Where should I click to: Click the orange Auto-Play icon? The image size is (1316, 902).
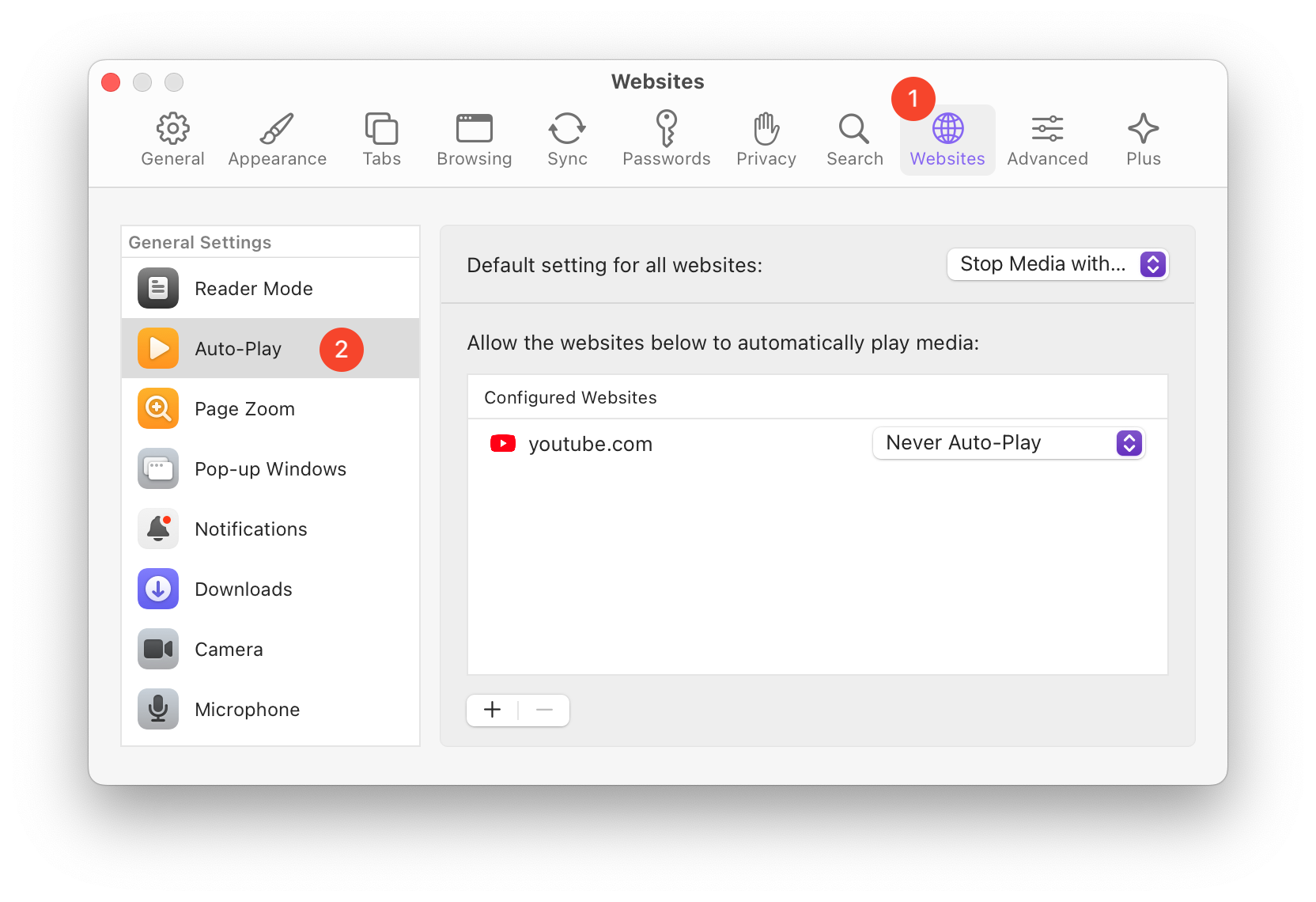click(x=158, y=348)
